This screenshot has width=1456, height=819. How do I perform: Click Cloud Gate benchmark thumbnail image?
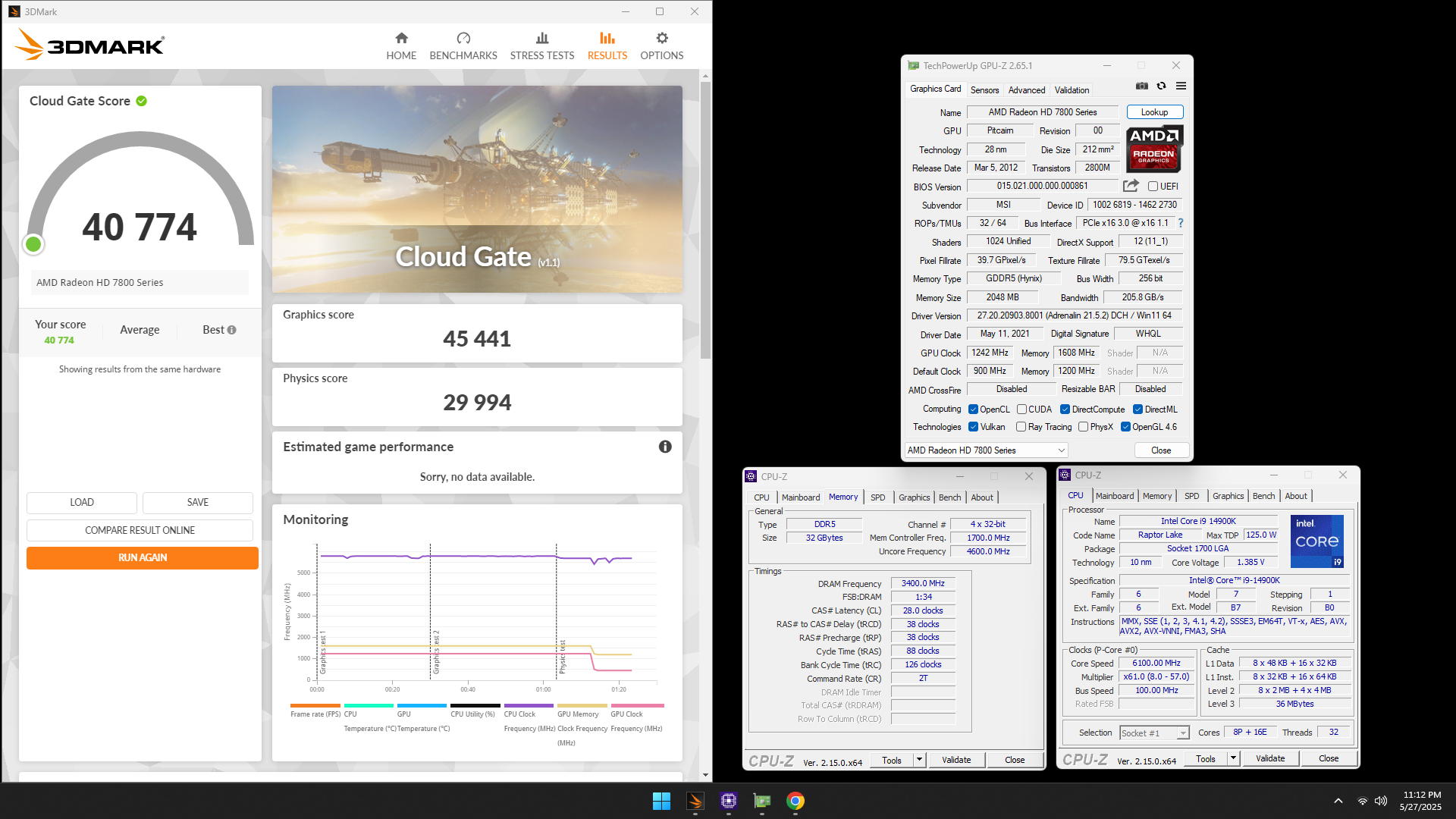pyautogui.click(x=477, y=189)
